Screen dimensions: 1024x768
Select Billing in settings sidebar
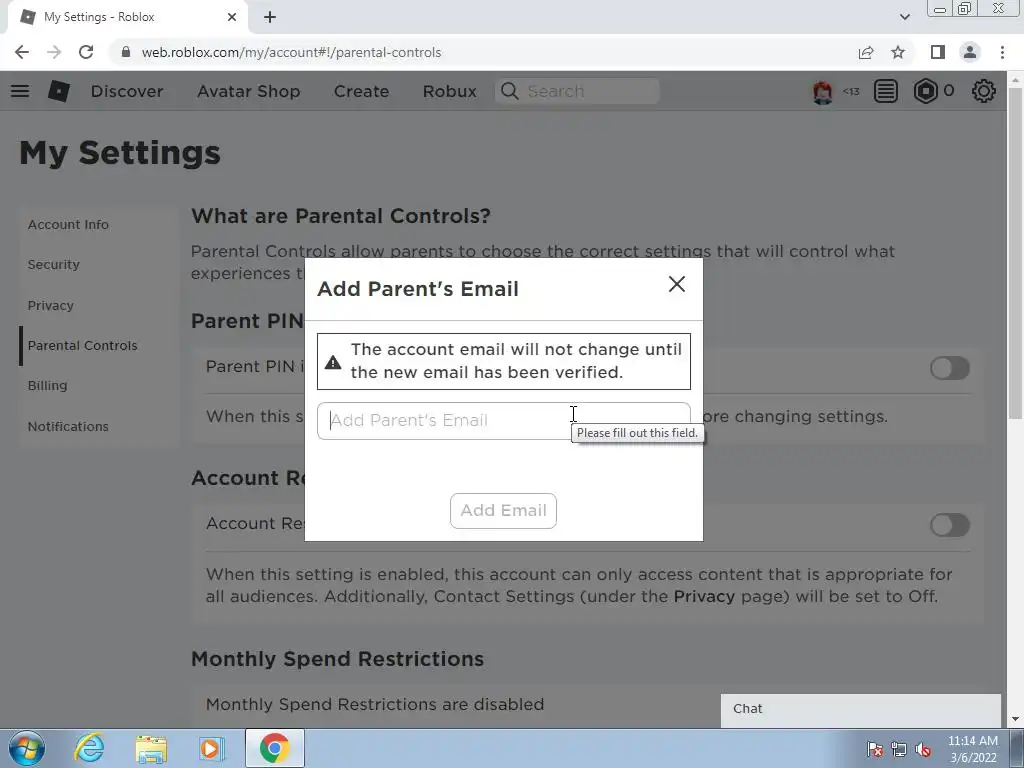click(47, 385)
